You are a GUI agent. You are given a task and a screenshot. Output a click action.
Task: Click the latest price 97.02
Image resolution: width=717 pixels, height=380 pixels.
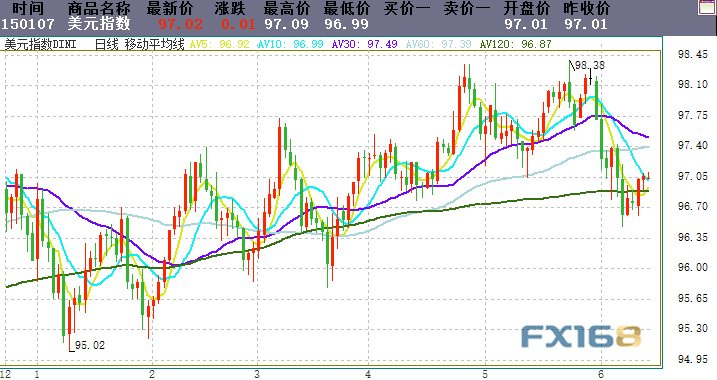click(x=181, y=24)
